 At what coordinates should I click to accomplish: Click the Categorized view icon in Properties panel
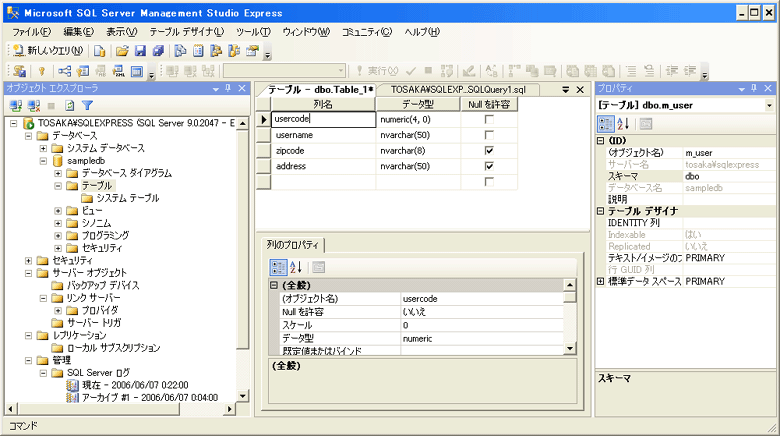click(605, 123)
